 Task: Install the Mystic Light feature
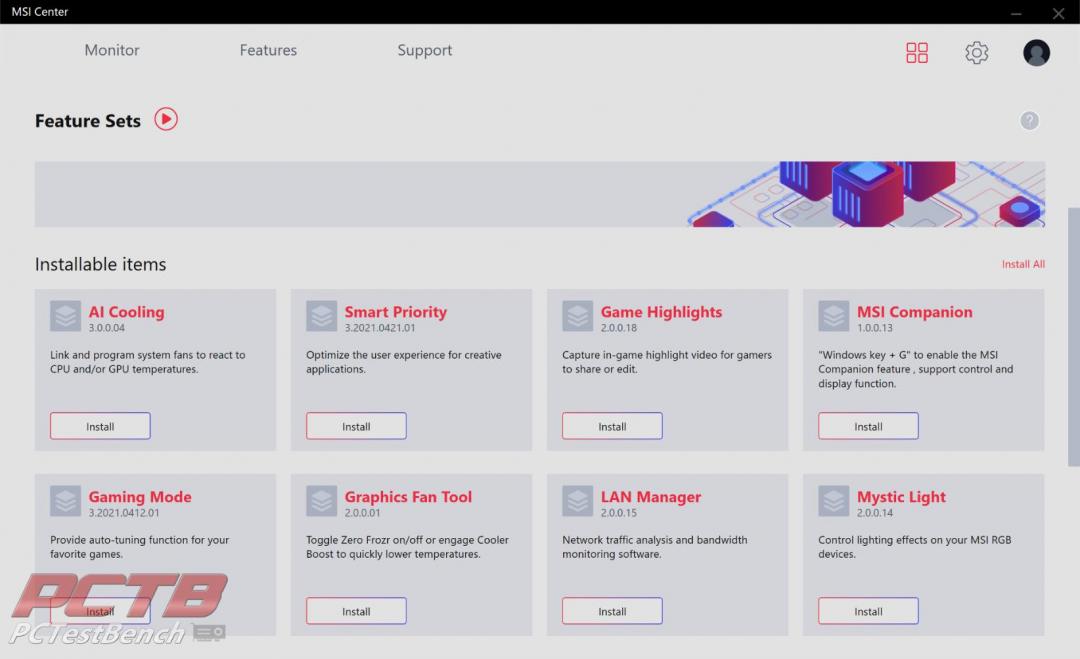(868, 611)
